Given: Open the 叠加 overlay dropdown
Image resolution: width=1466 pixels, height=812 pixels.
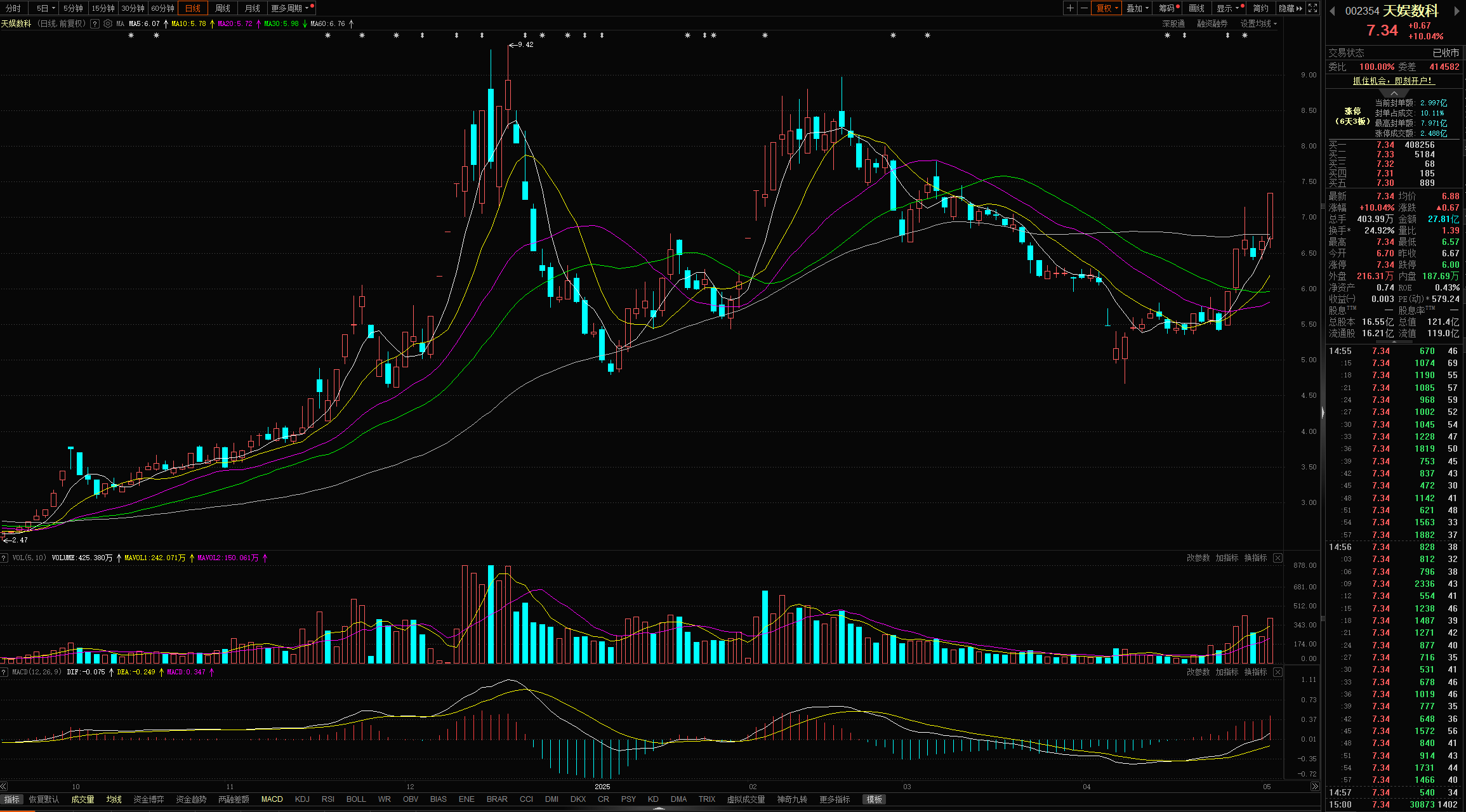Looking at the screenshot, I should click(x=1137, y=8).
